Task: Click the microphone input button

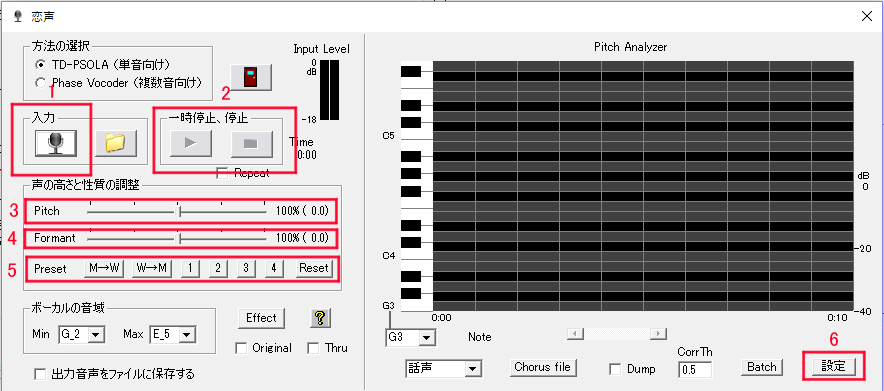Action: point(55,143)
